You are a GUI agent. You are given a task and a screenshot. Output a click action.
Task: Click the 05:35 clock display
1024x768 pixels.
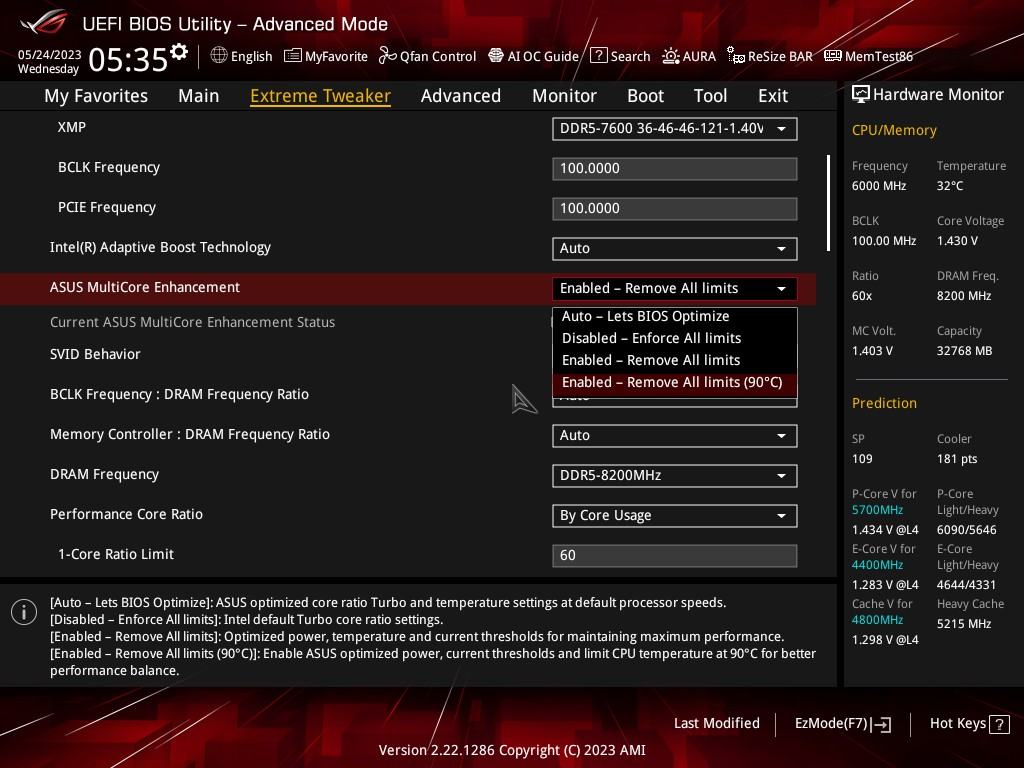tap(128, 60)
